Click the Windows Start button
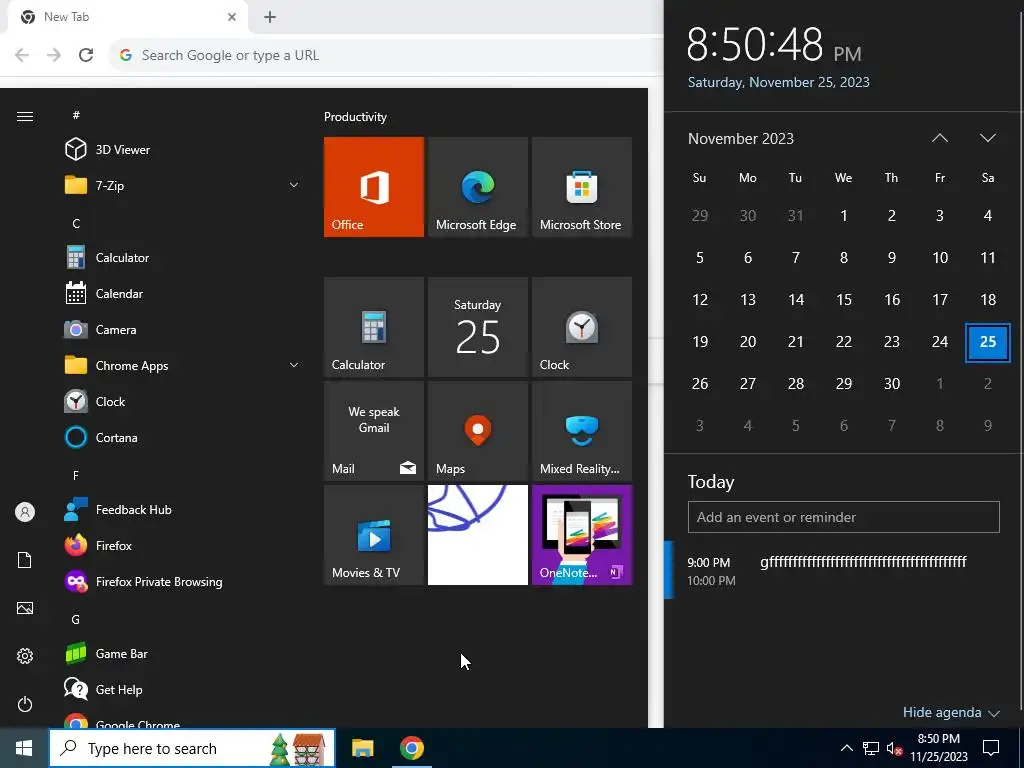This screenshot has width=1024, height=768. (24, 748)
